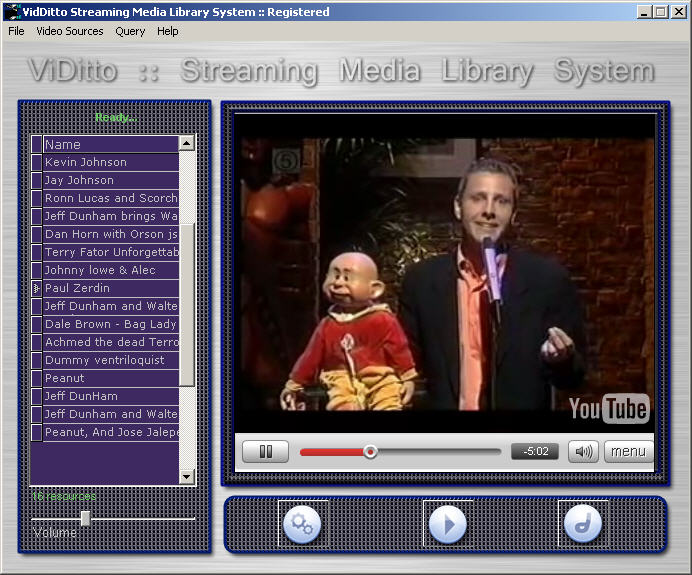Screen dimensions: 692x575
Task: Click the row selector beside Kevin Johnson
Action: [37, 162]
